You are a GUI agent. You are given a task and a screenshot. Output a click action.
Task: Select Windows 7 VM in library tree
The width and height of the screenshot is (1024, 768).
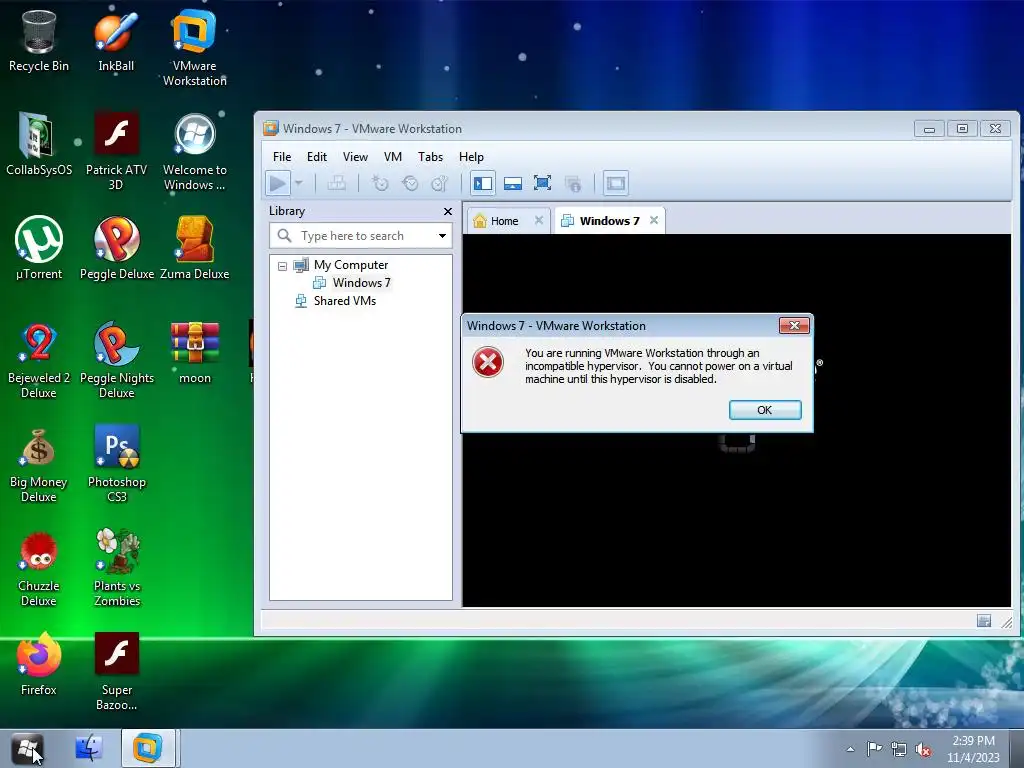tap(360, 283)
